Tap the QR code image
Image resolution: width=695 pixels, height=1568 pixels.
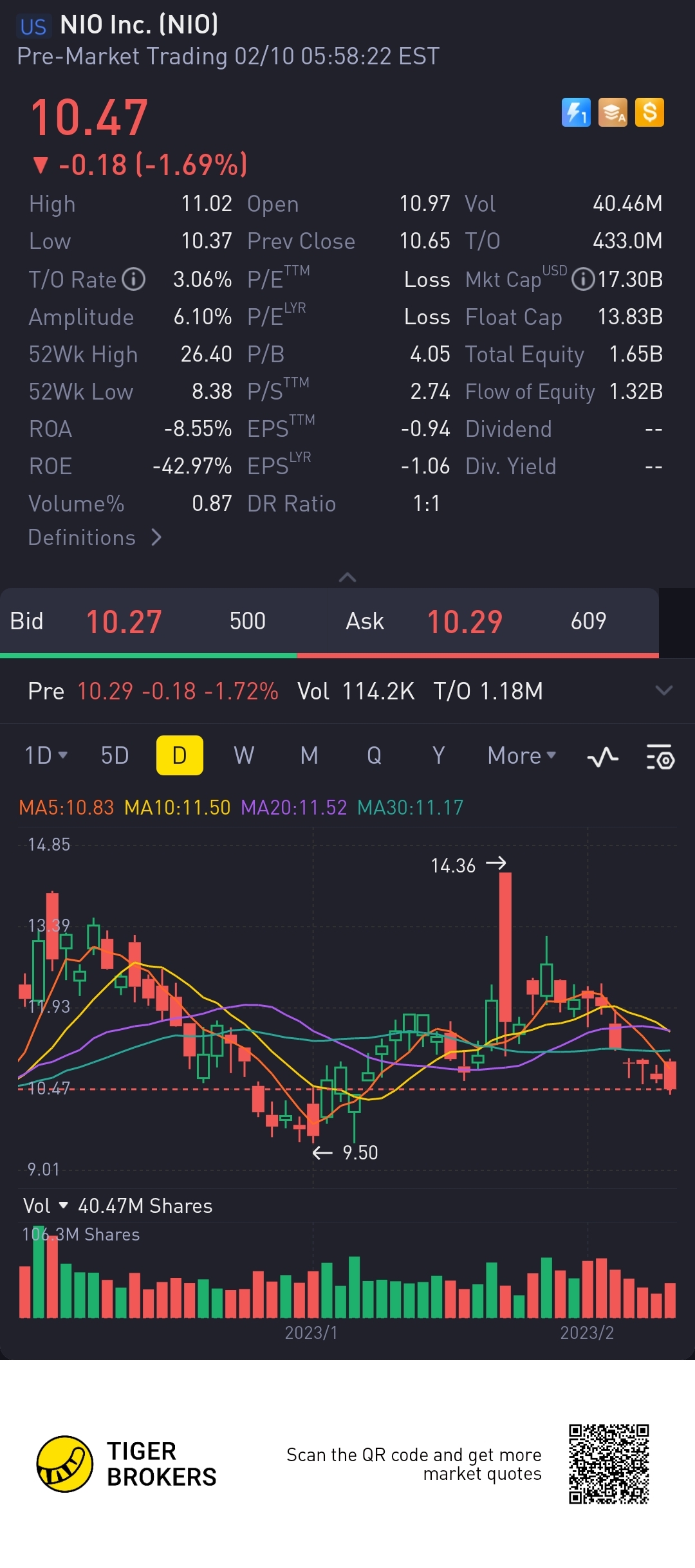[609, 1464]
